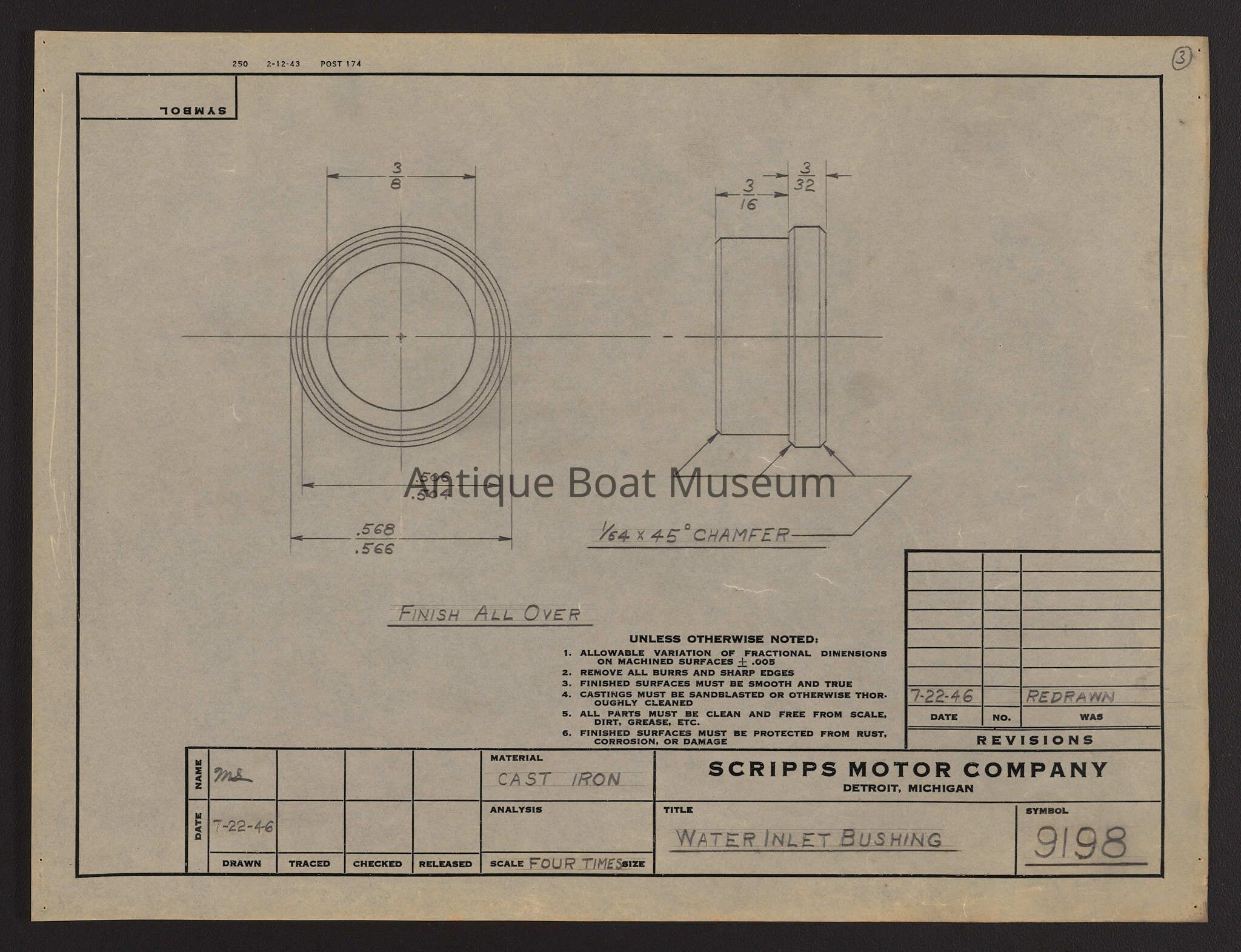Click the symbol number 9198
This screenshot has width=1241, height=952.
coord(1080,843)
